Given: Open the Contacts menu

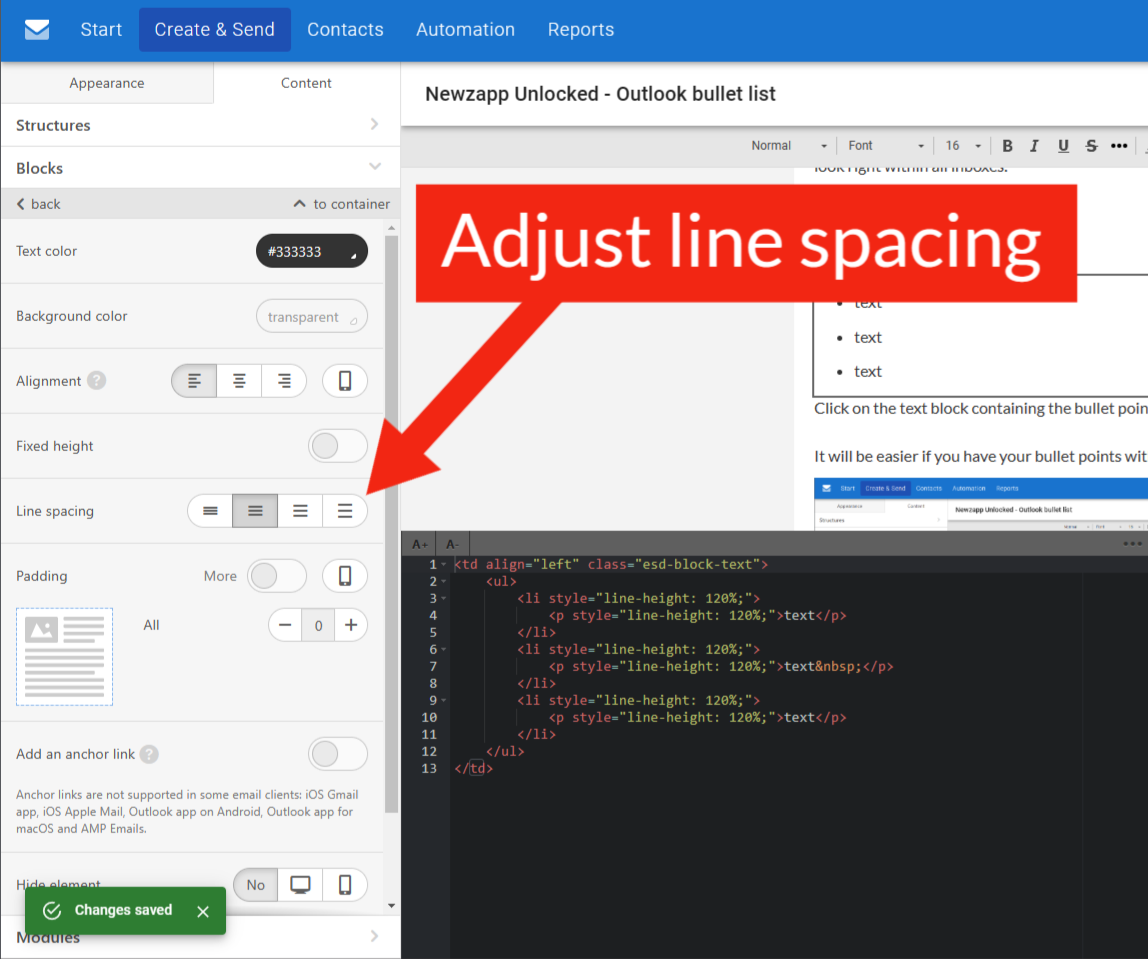Looking at the screenshot, I should coord(345,30).
